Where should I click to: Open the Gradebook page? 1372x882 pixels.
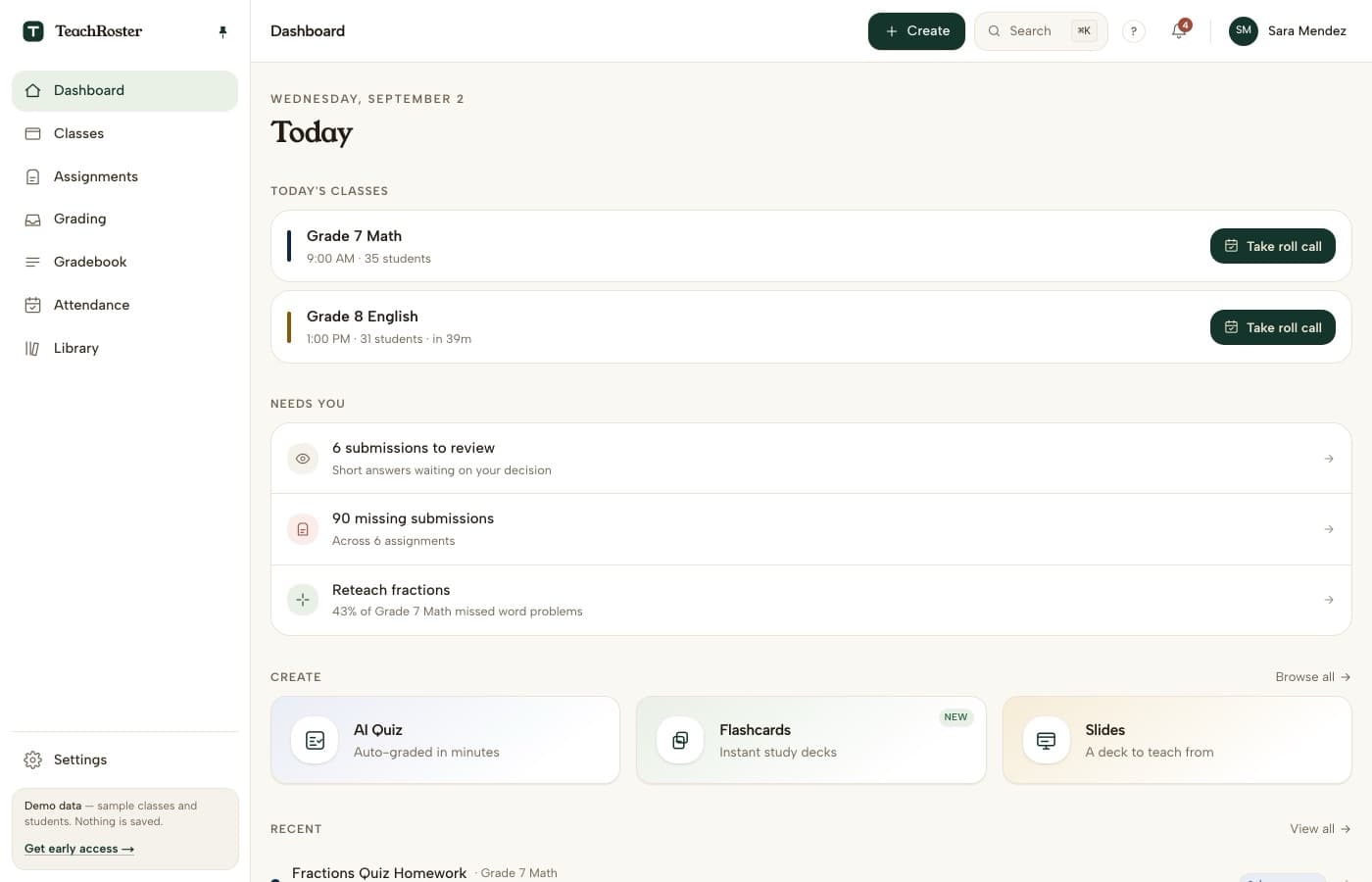click(124, 262)
